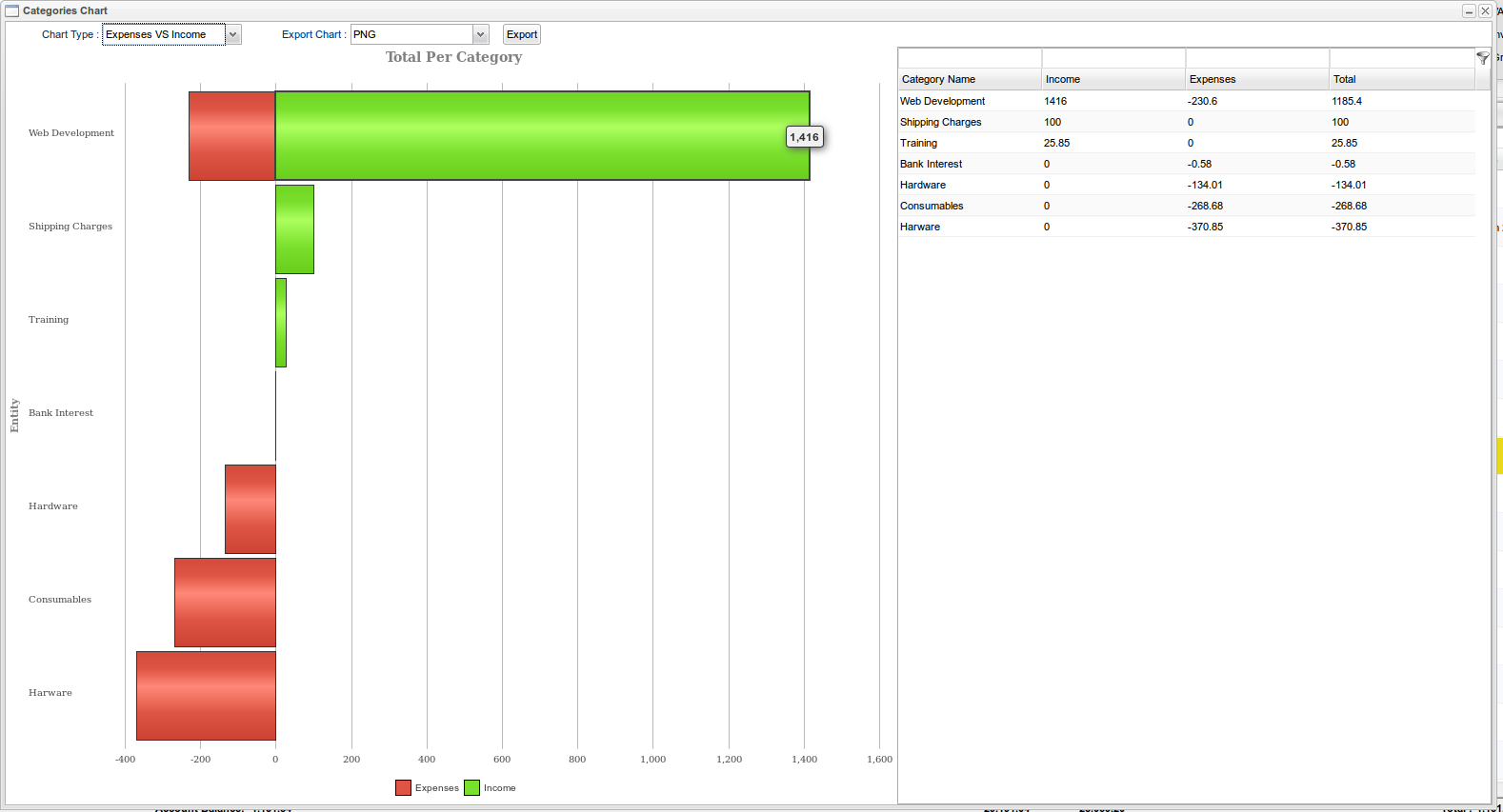Click the Consumables axis label

60,600
